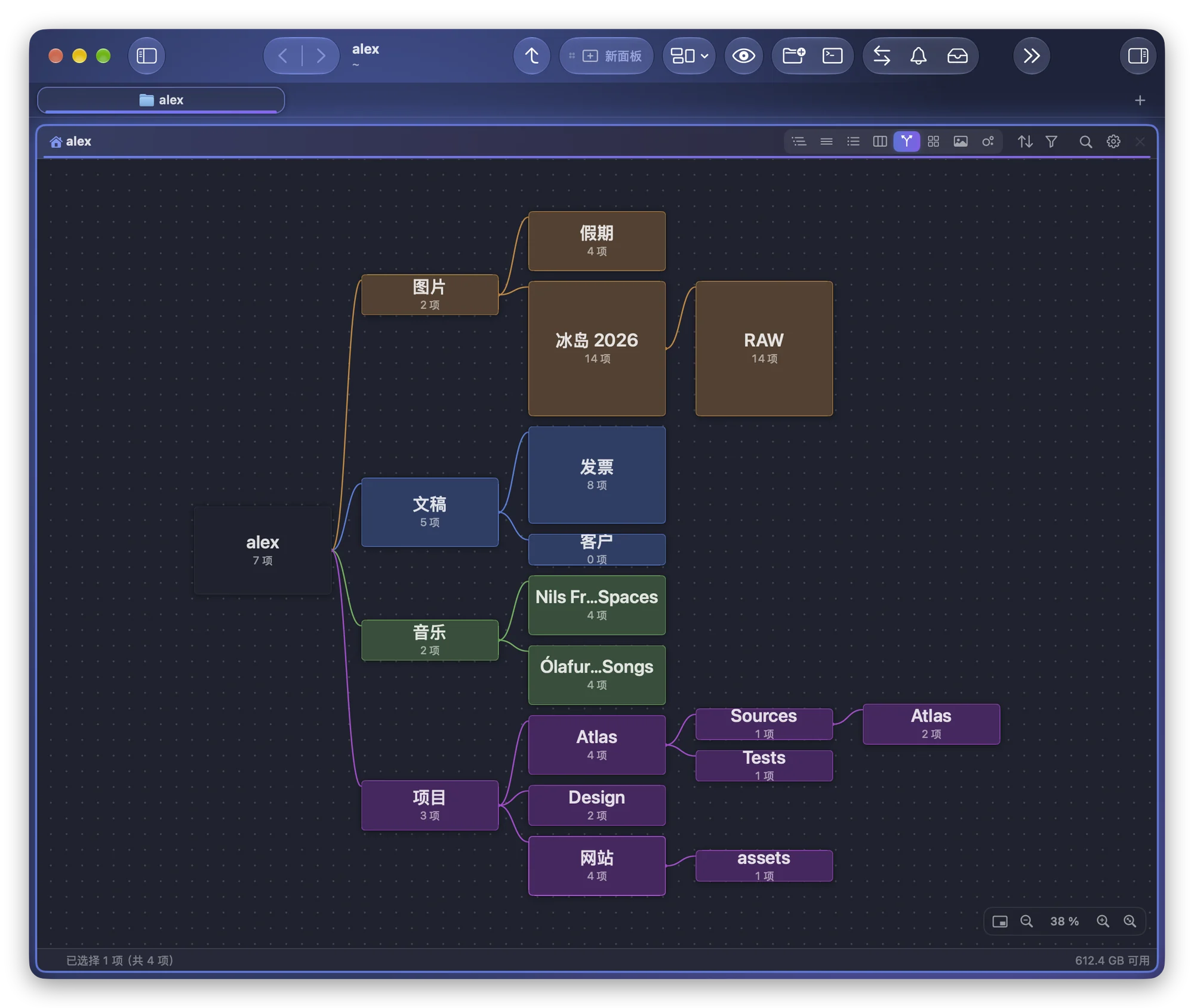Open search in the panel

tap(1085, 141)
